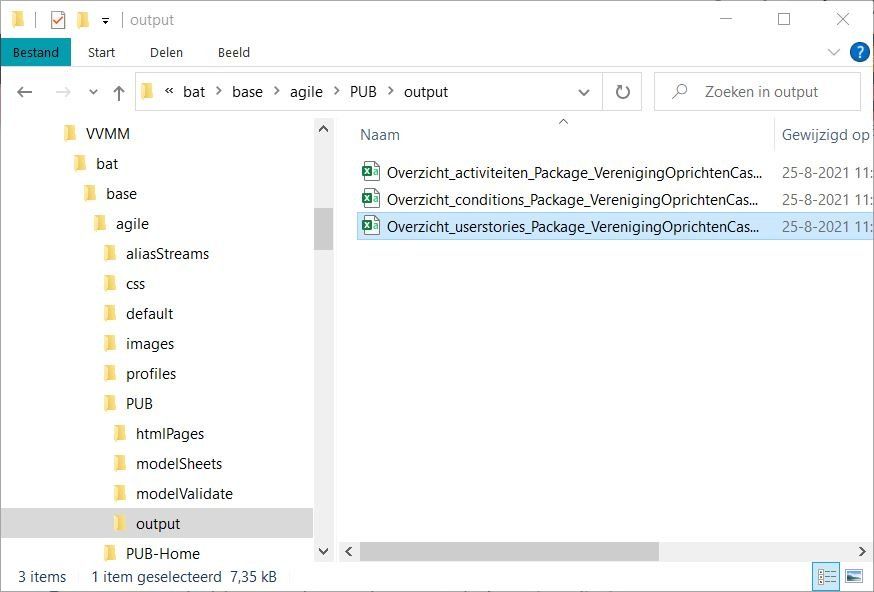Viewport: 874px width, 592px height.
Task: Open Help with the blue question mark icon
Action: point(860,52)
